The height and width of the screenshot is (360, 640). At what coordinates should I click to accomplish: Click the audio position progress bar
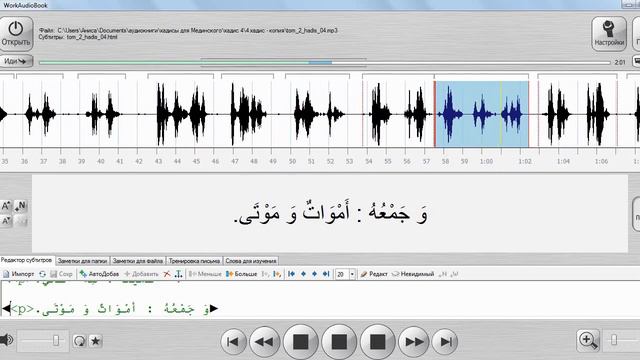click(324, 62)
